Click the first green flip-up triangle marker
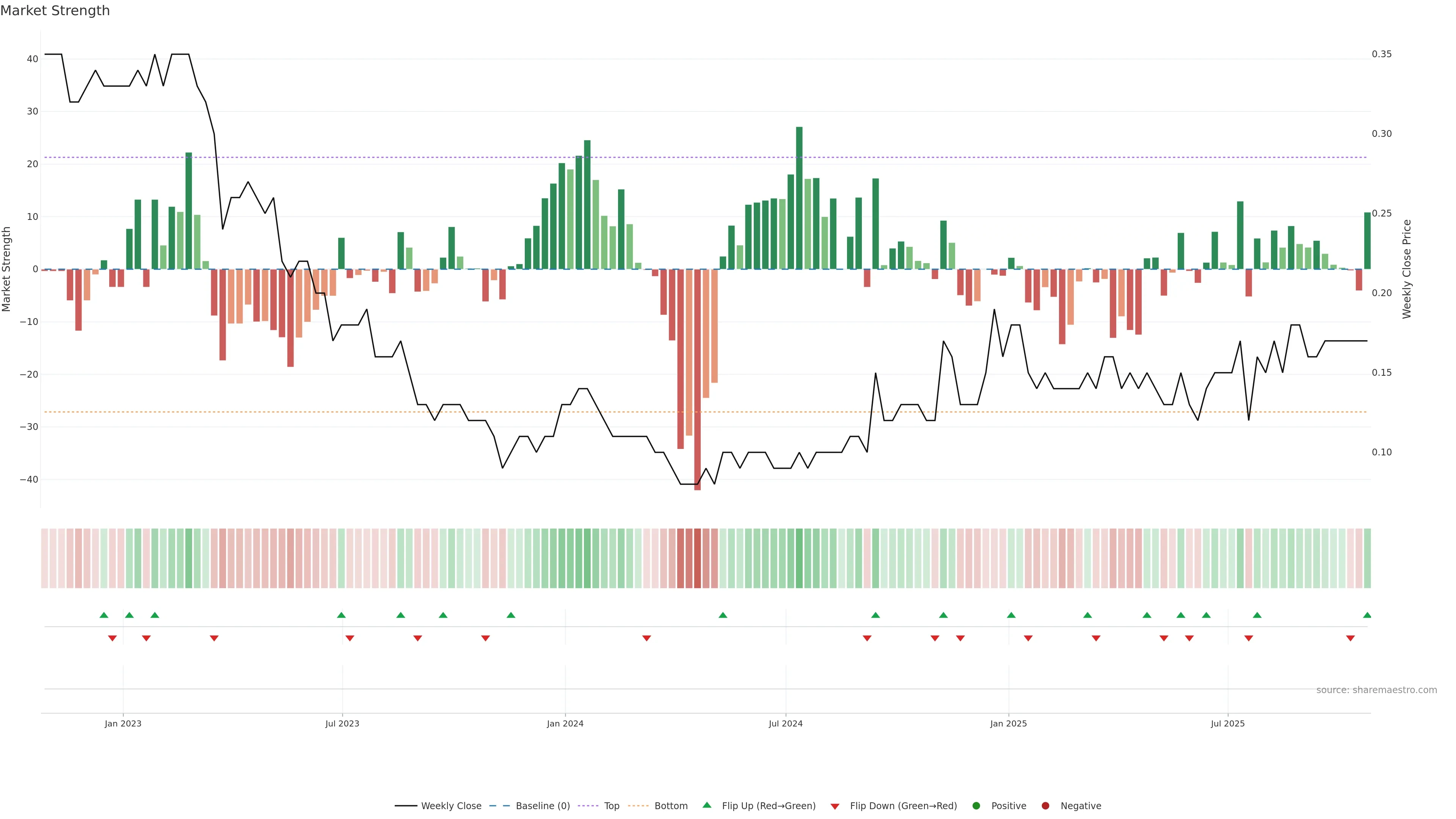 (x=104, y=615)
